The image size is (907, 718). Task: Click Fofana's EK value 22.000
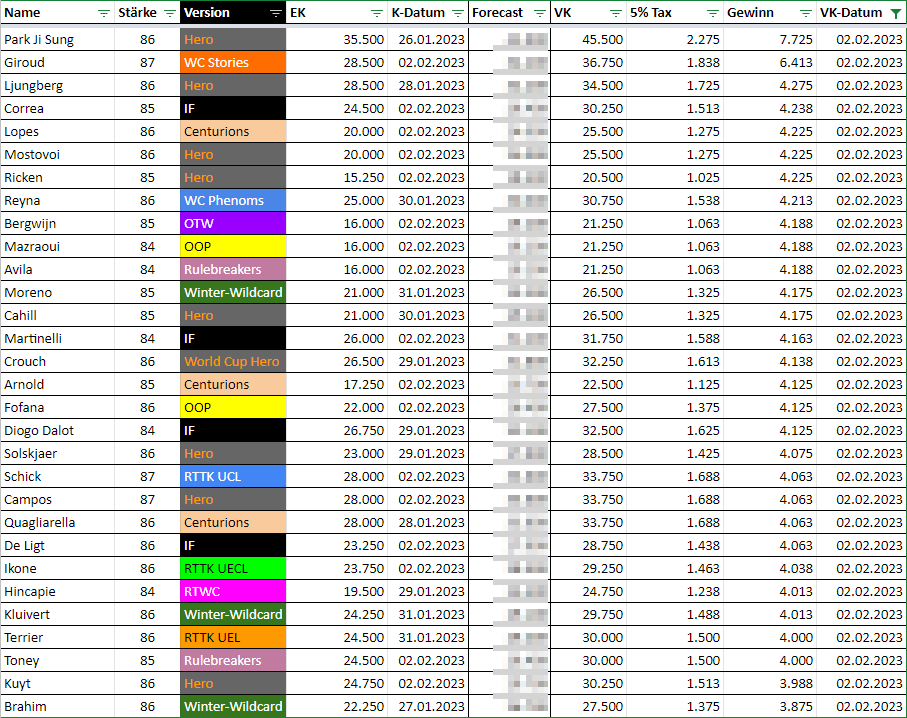pos(363,408)
